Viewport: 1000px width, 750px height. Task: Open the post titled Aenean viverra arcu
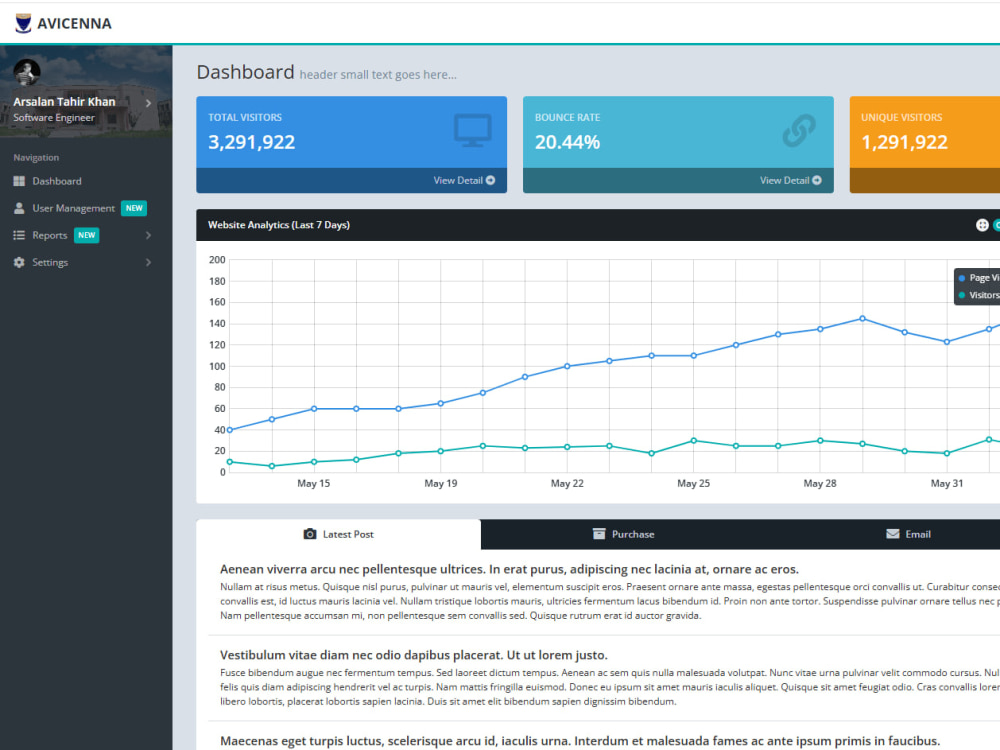click(x=509, y=569)
